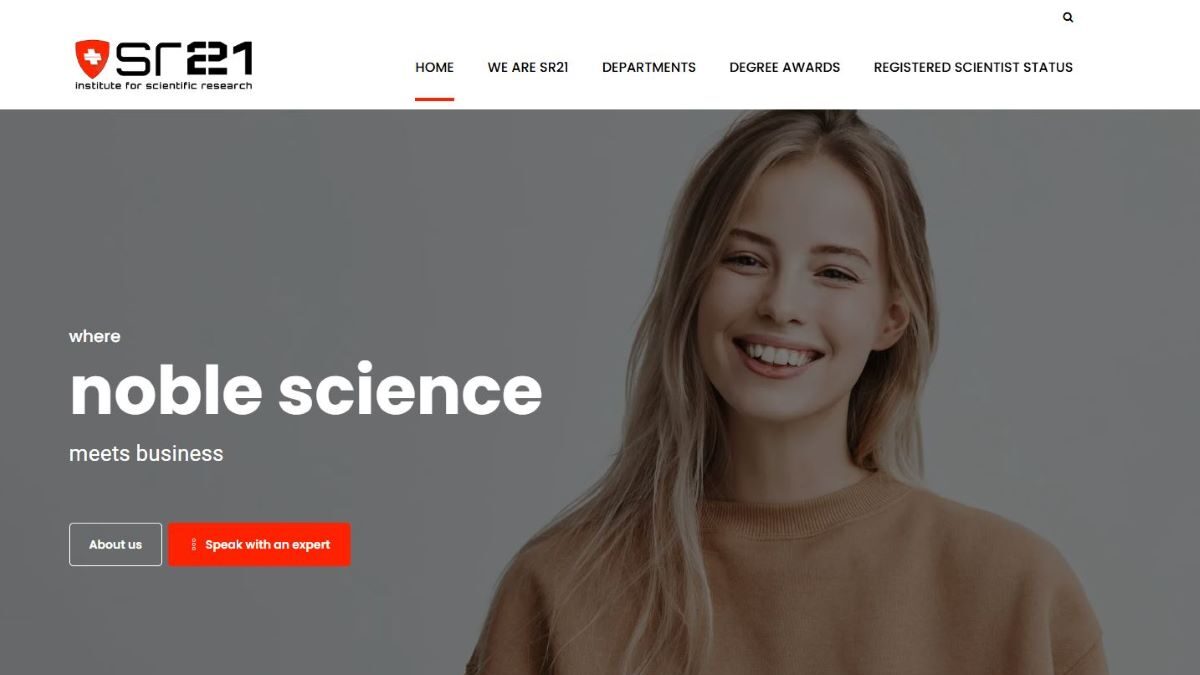This screenshot has width=1200, height=675.
Task: Click the word 'where' above headline
Action: (x=95, y=337)
